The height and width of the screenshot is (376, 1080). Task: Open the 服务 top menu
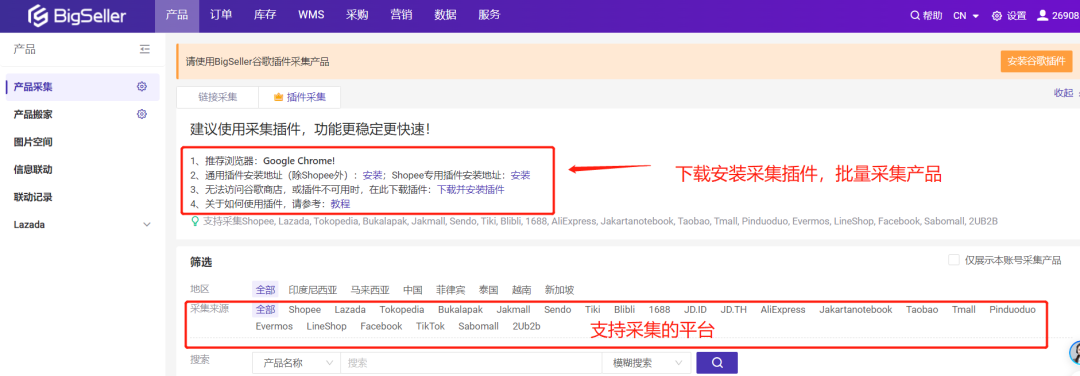[x=489, y=15]
